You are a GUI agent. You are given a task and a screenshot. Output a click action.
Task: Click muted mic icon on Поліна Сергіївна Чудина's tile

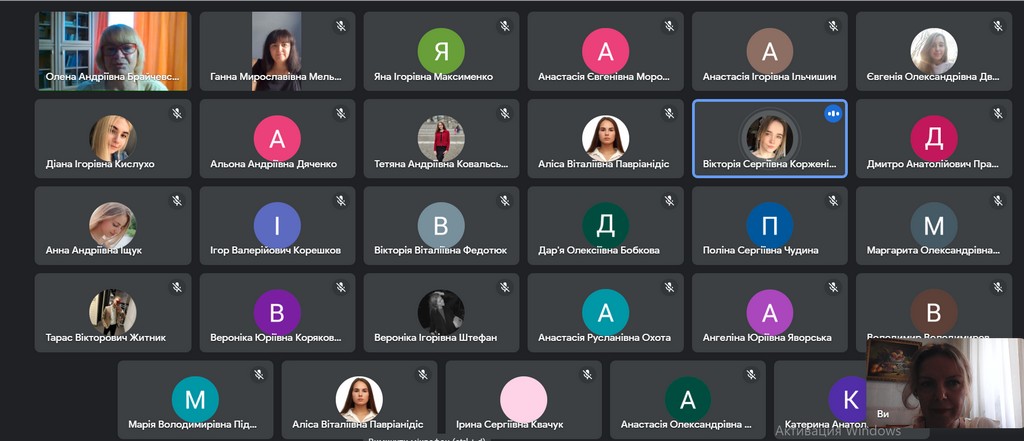[832, 201]
